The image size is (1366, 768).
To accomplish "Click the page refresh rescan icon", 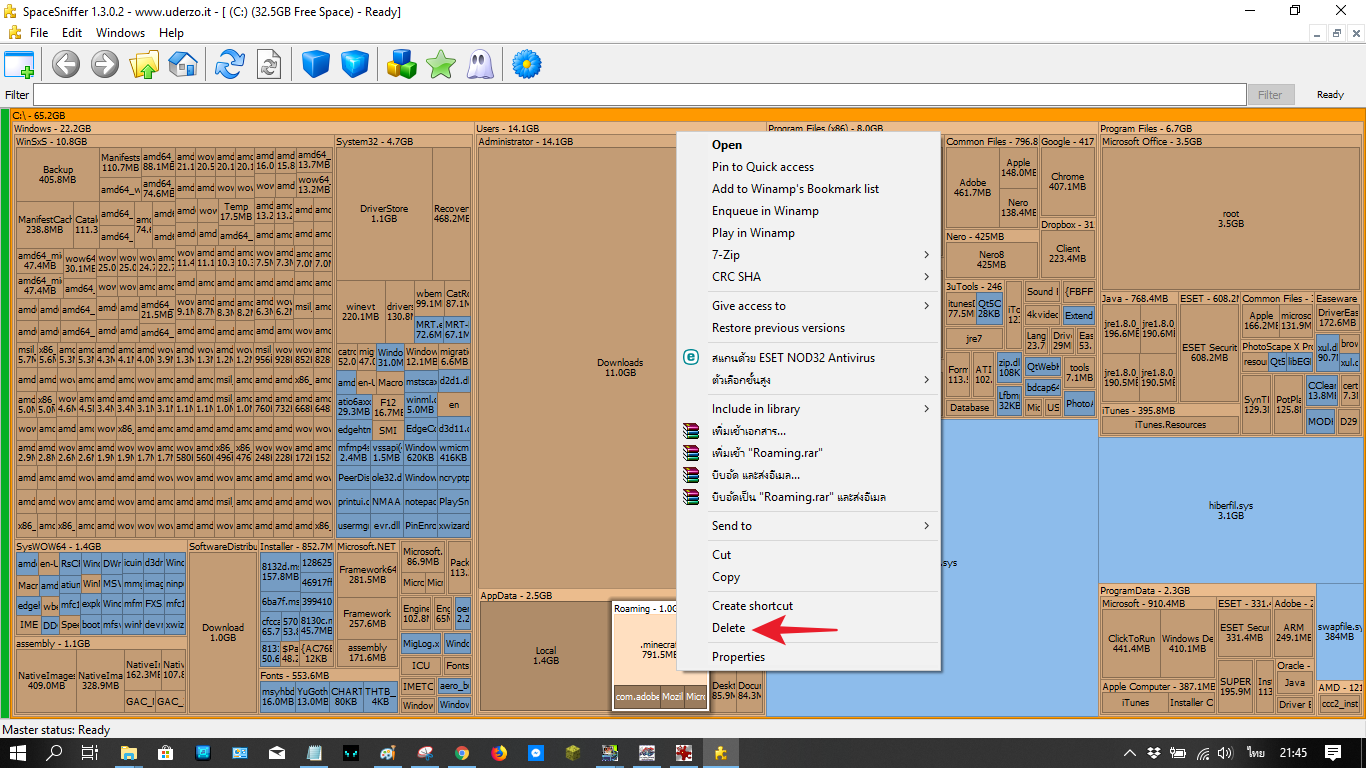I will click(x=269, y=65).
